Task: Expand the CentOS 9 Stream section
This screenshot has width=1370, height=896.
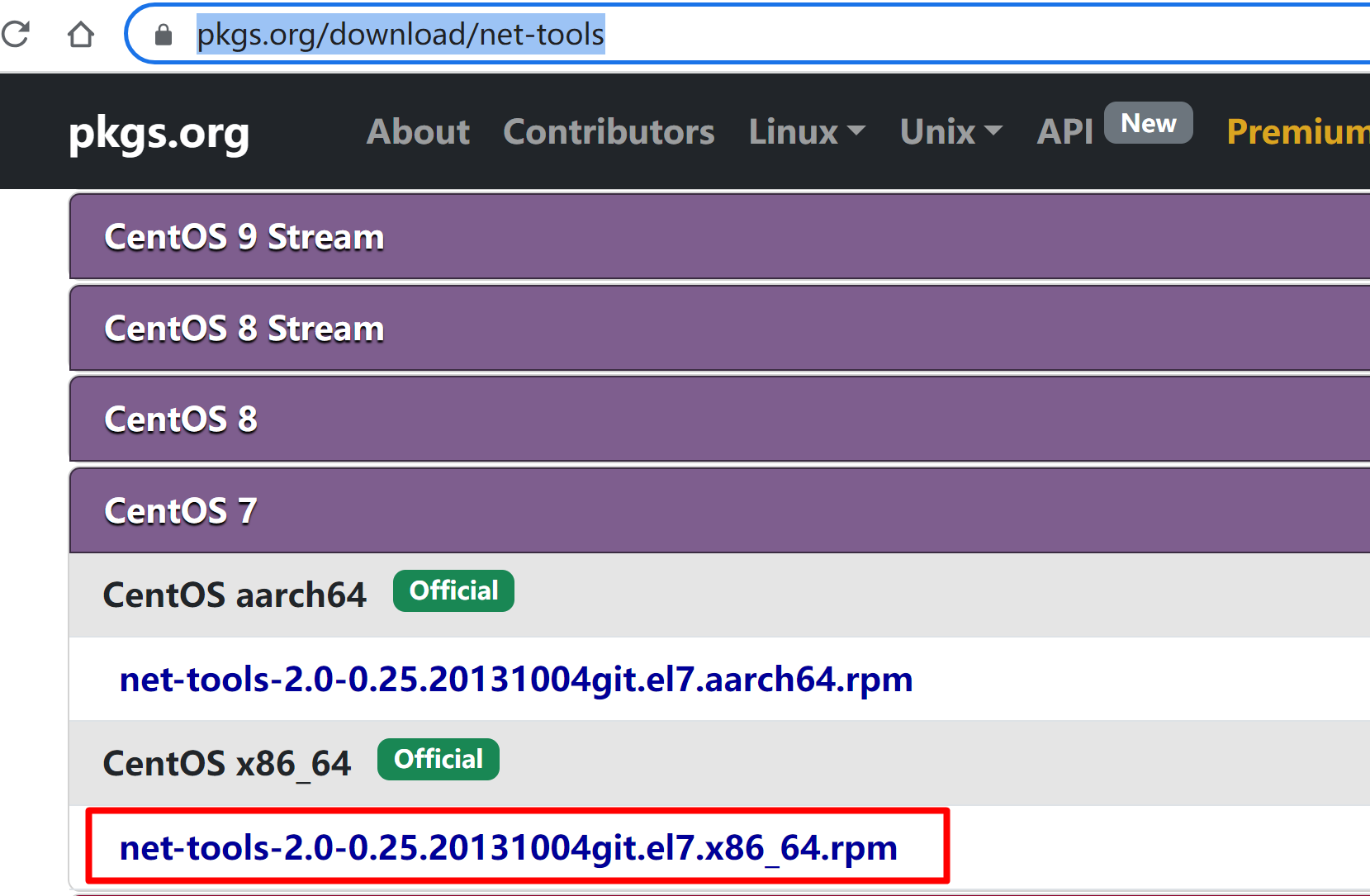Action: [719, 237]
